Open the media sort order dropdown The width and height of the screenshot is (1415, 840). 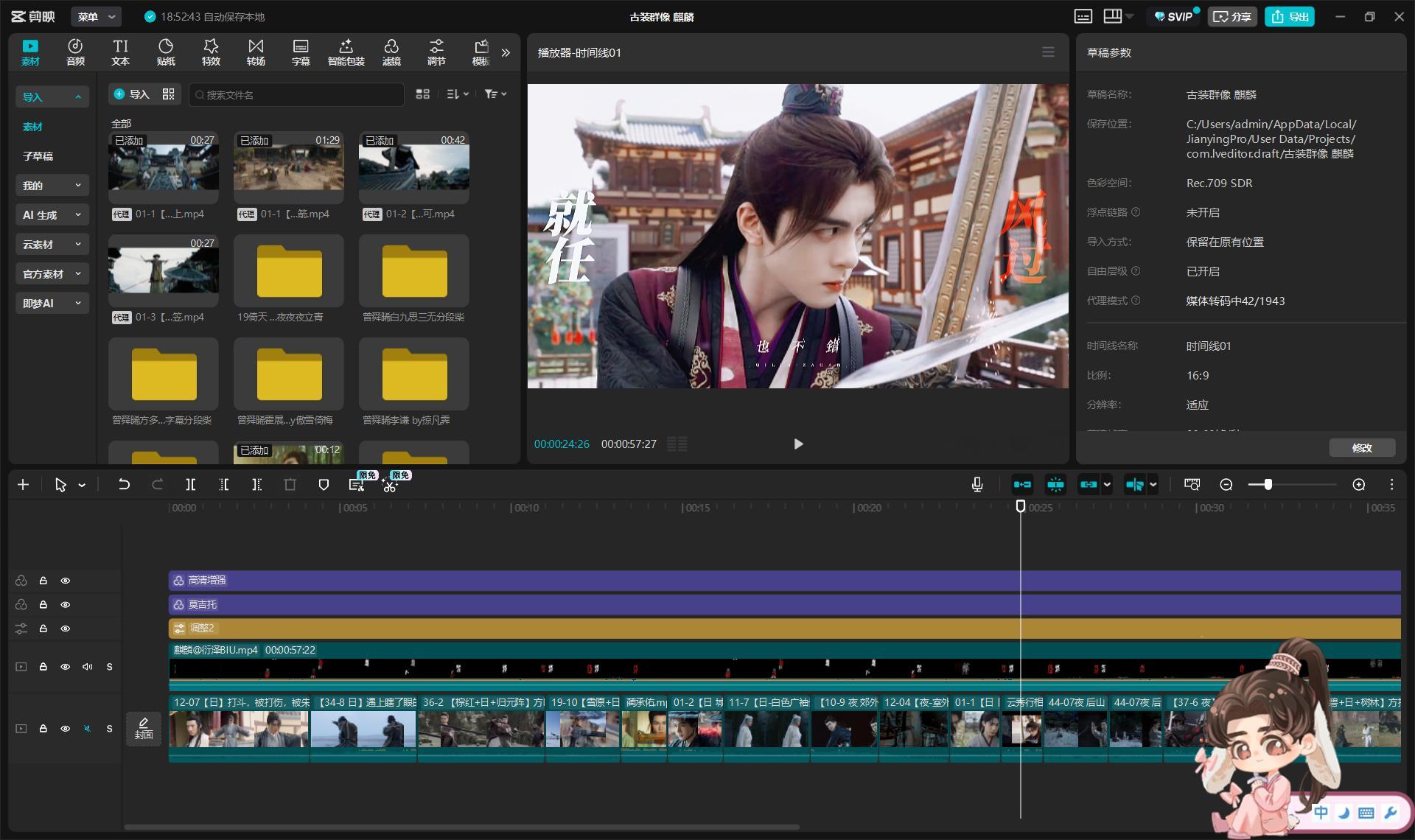coord(458,94)
